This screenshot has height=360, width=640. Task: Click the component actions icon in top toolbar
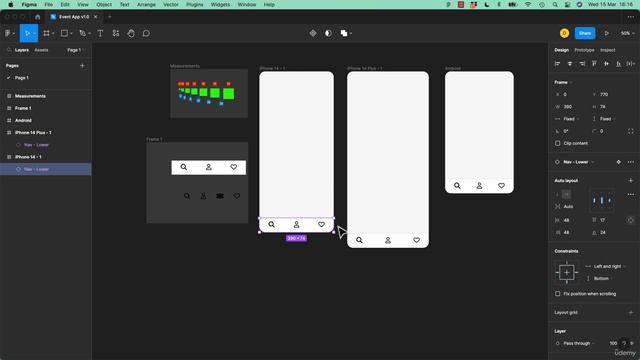pos(313,33)
